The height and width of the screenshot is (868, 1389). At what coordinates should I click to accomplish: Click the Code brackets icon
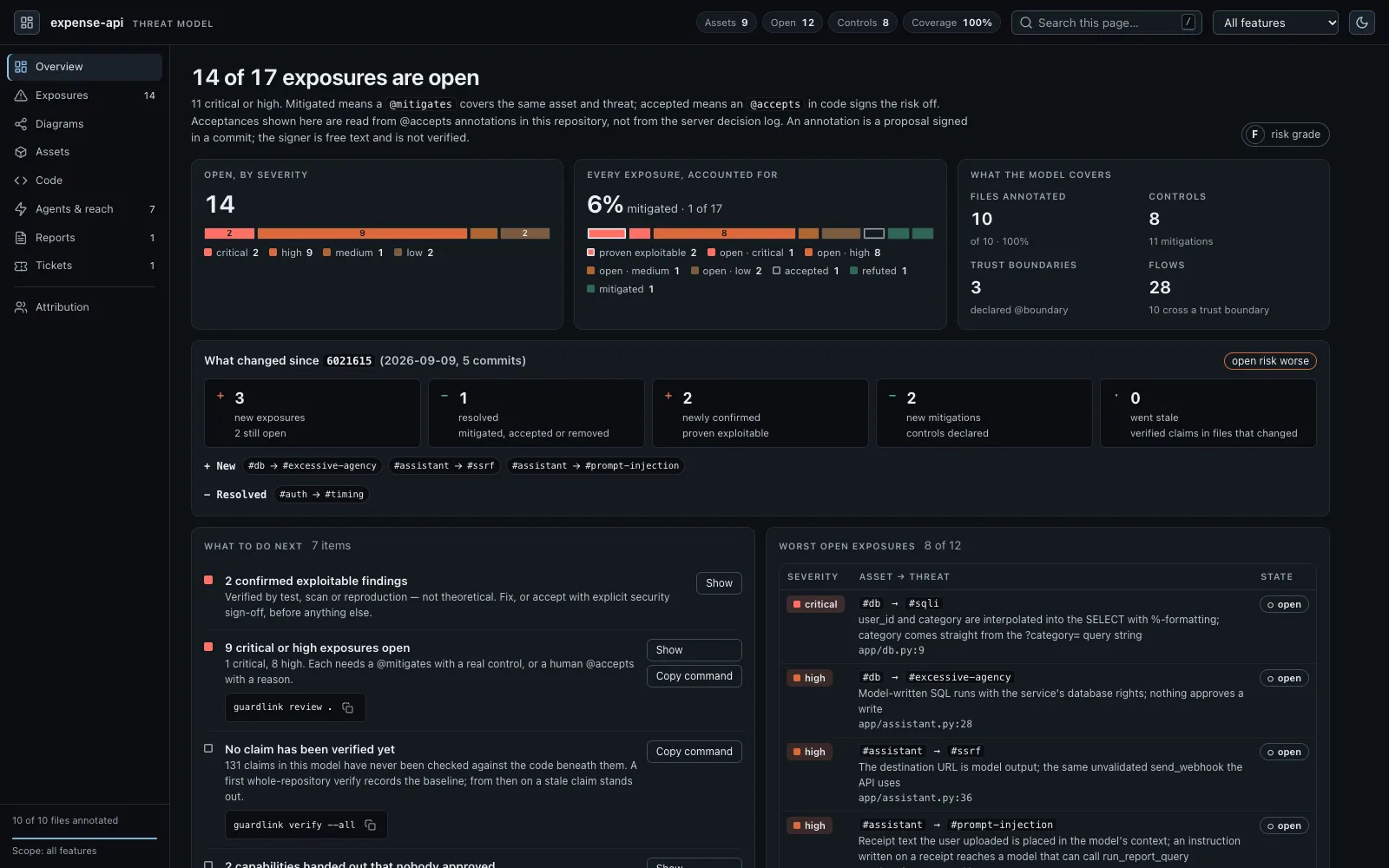[21, 181]
